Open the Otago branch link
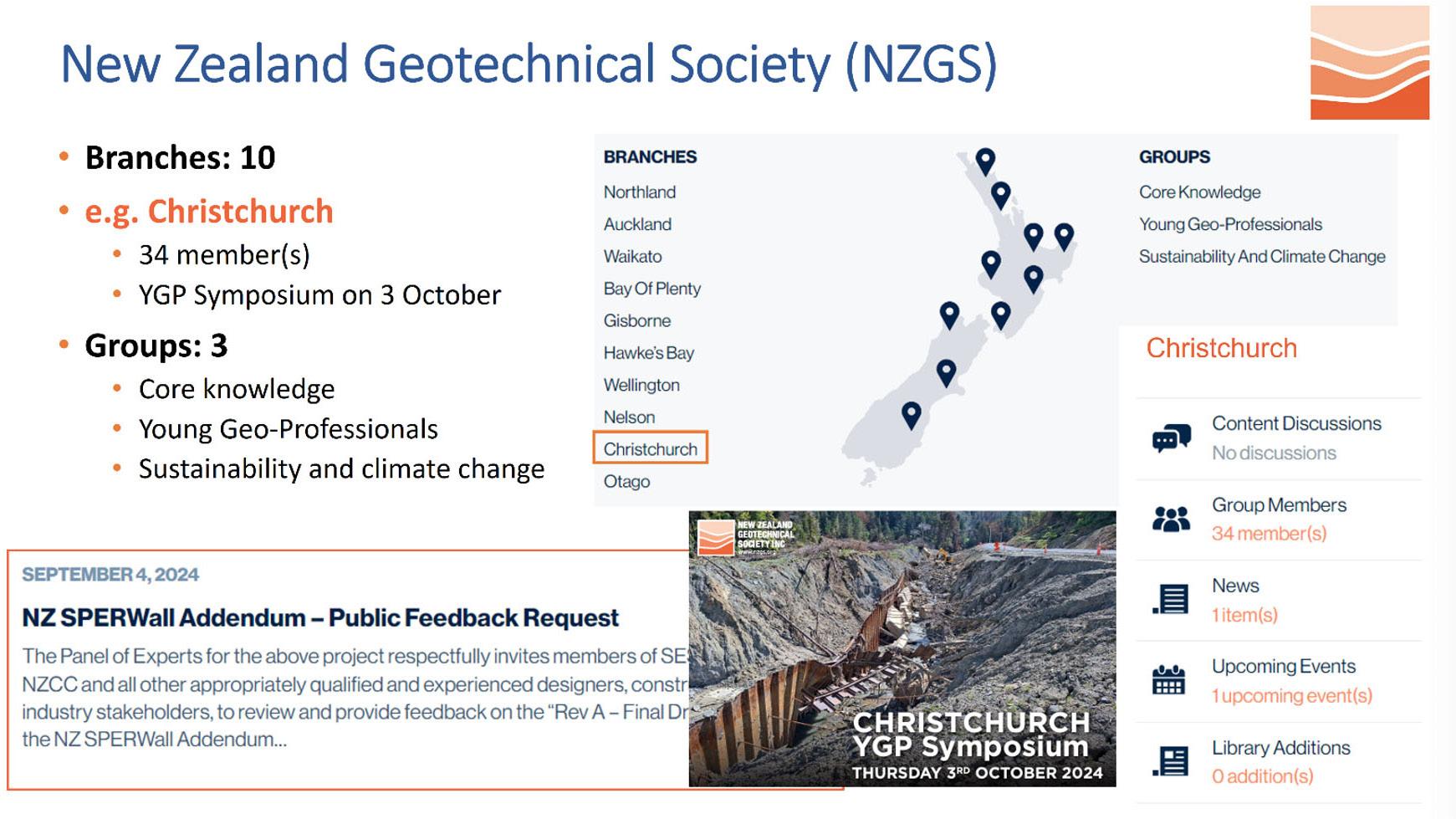Image resolution: width=1456 pixels, height=819 pixels. coord(626,482)
